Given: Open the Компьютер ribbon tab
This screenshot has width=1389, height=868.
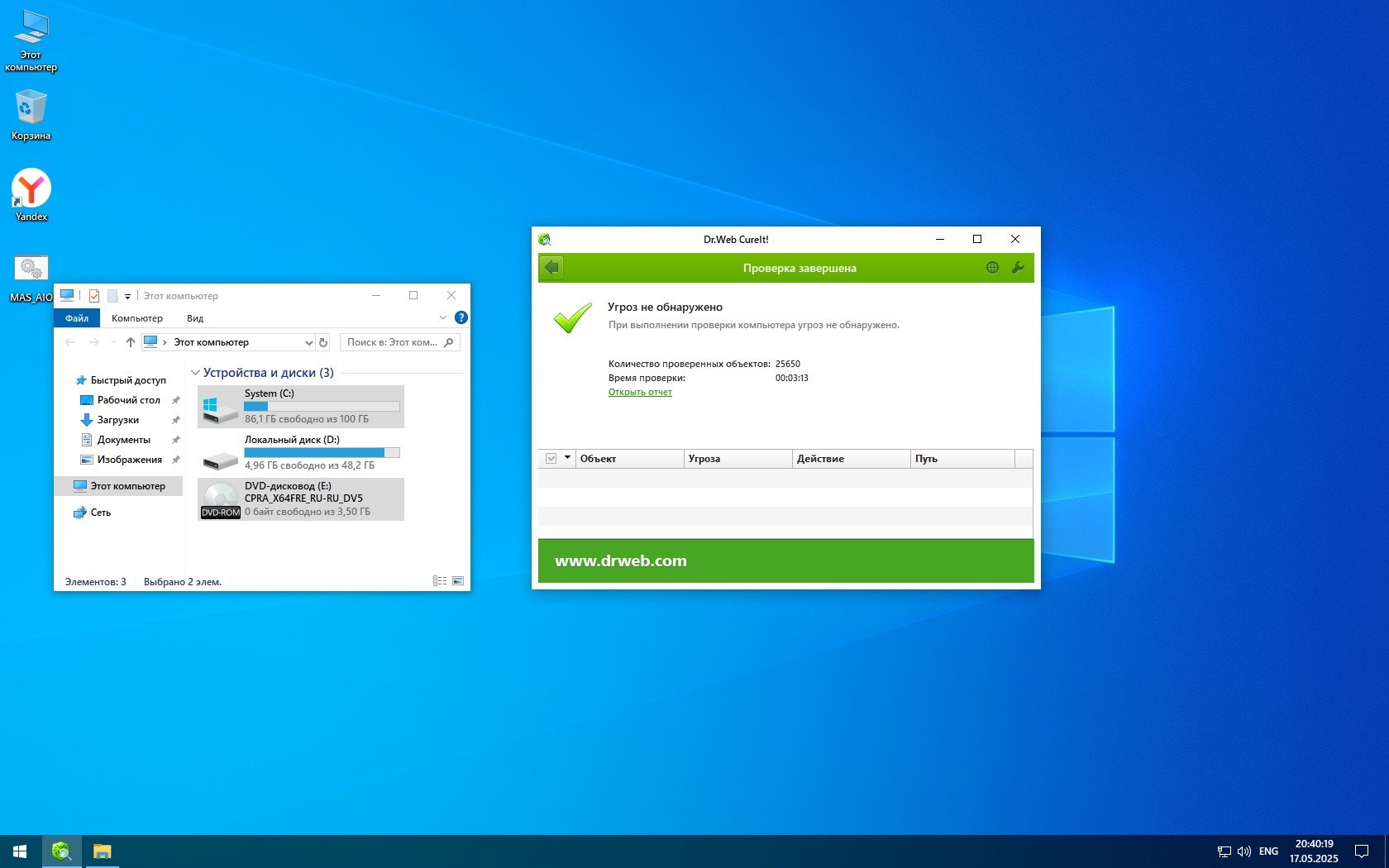Looking at the screenshot, I should click(x=137, y=318).
